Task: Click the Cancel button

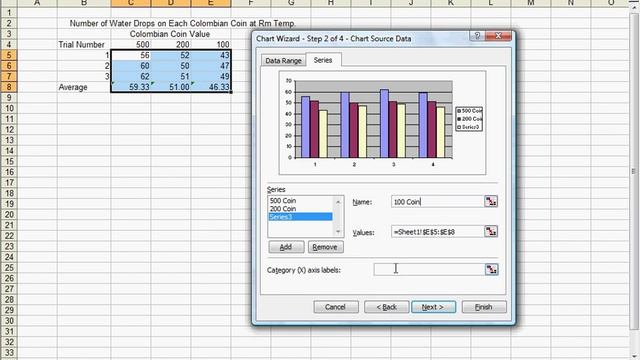Action: 336,307
